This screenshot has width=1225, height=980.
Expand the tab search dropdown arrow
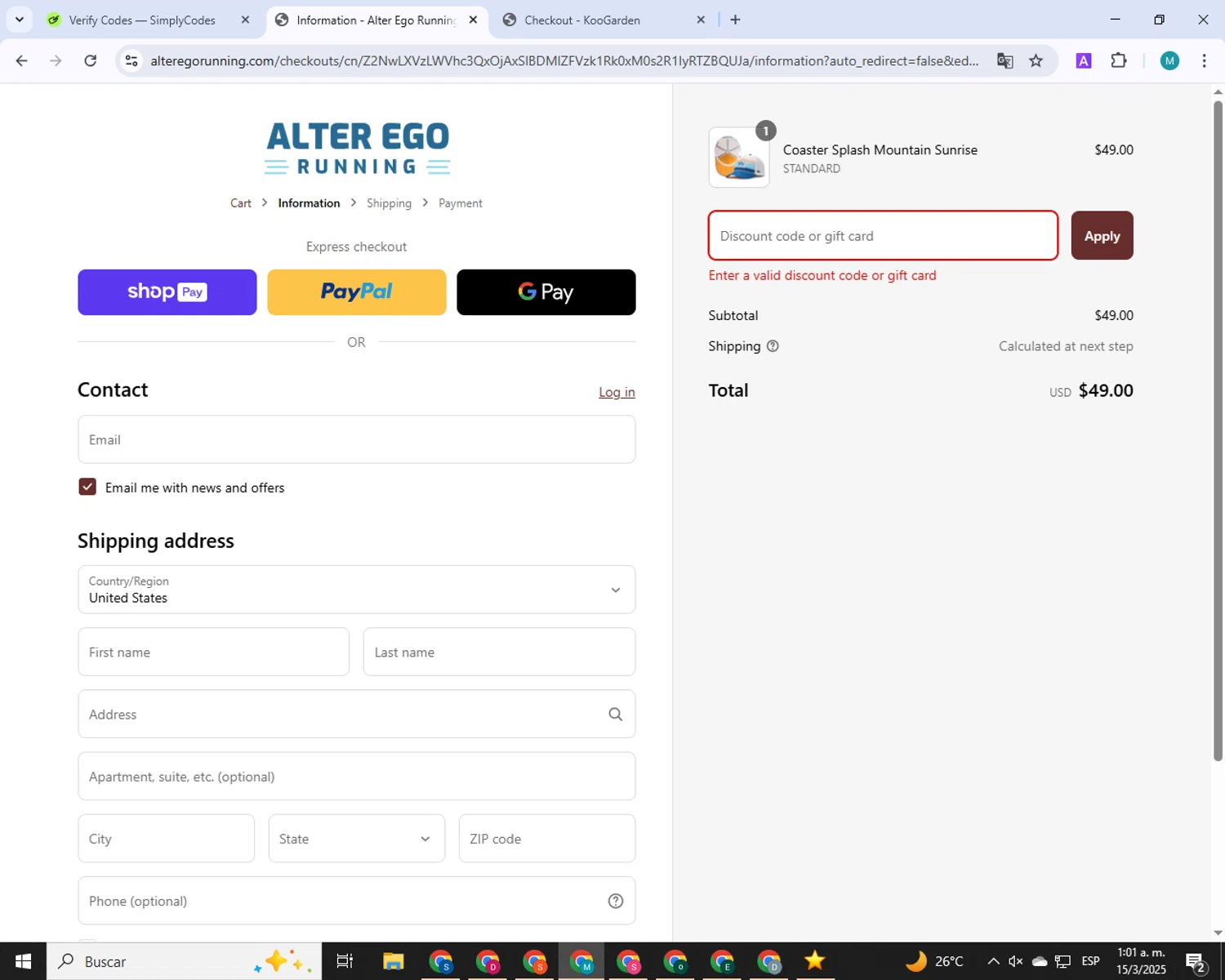point(20,20)
